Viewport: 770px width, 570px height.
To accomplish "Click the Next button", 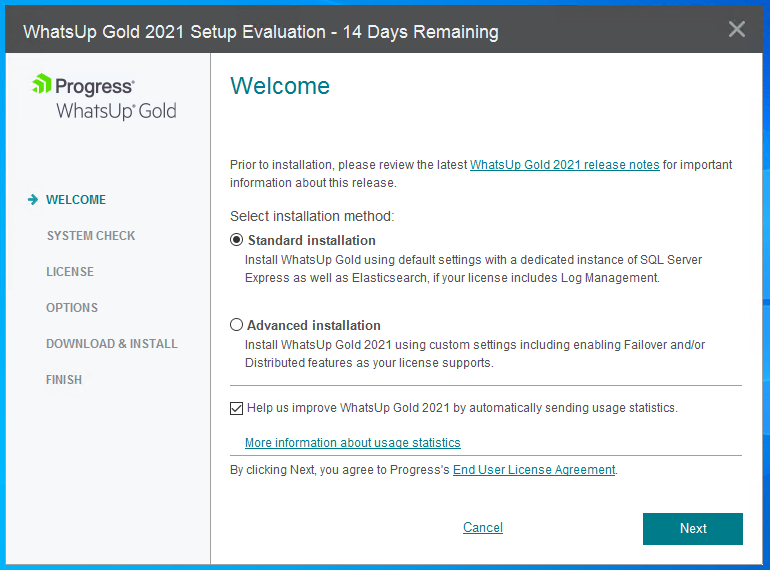I will click(692, 529).
